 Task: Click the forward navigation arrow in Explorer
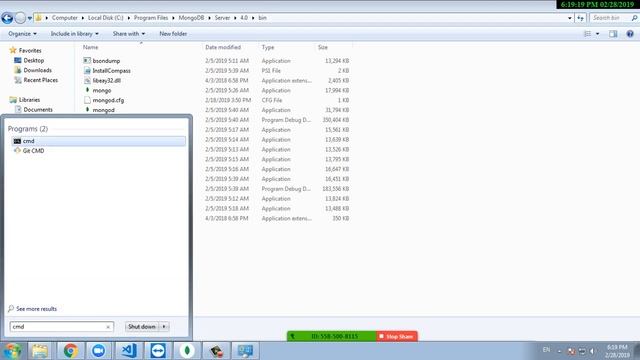(x=20, y=18)
